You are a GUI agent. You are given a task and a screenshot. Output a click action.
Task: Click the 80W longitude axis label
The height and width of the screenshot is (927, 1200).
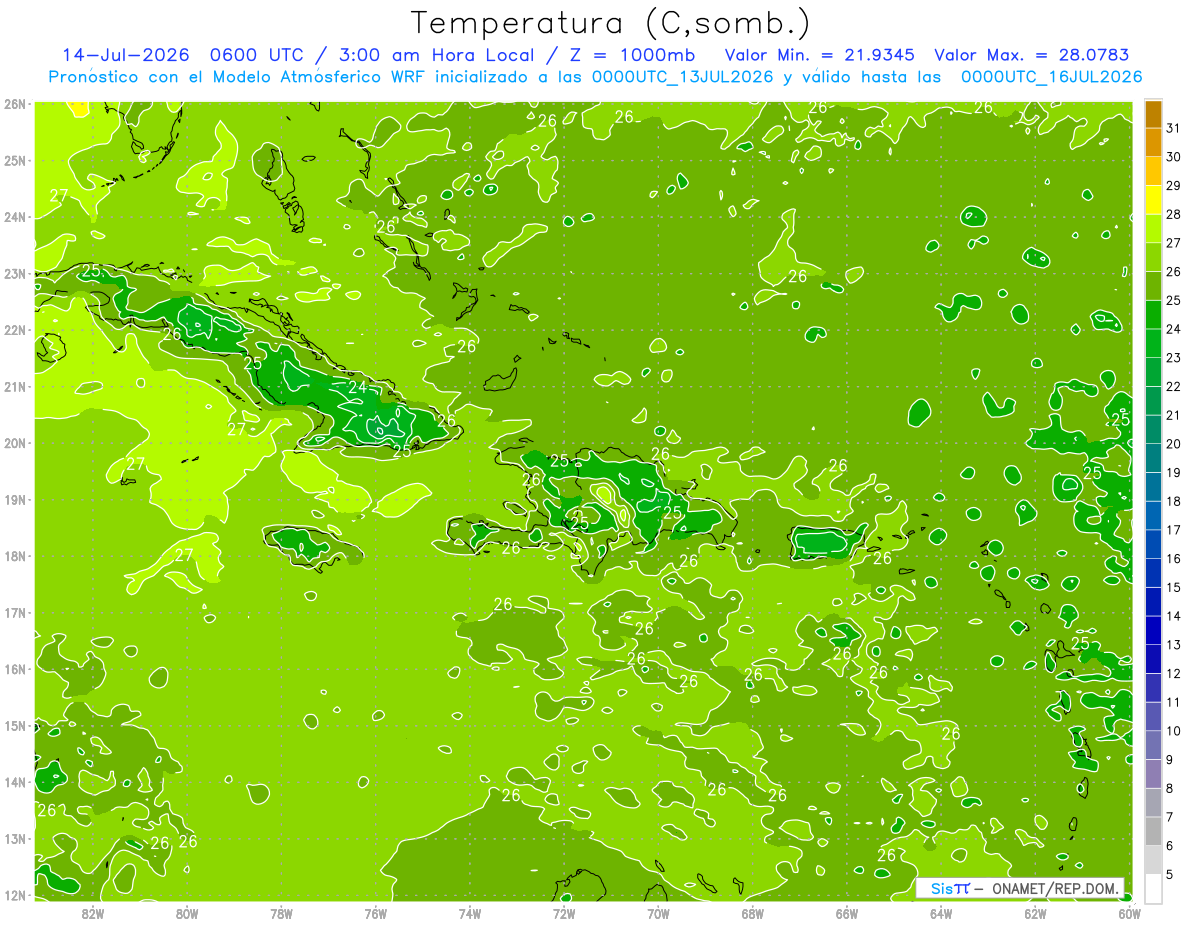coord(187,913)
